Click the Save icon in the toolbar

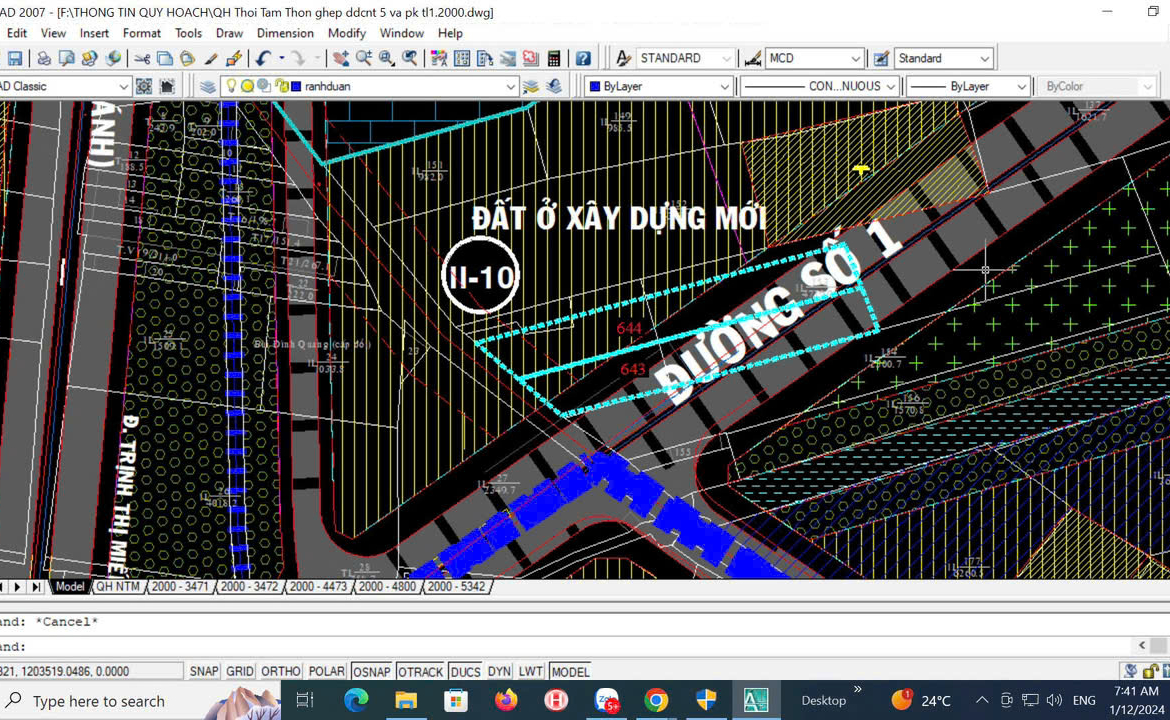pos(14,59)
